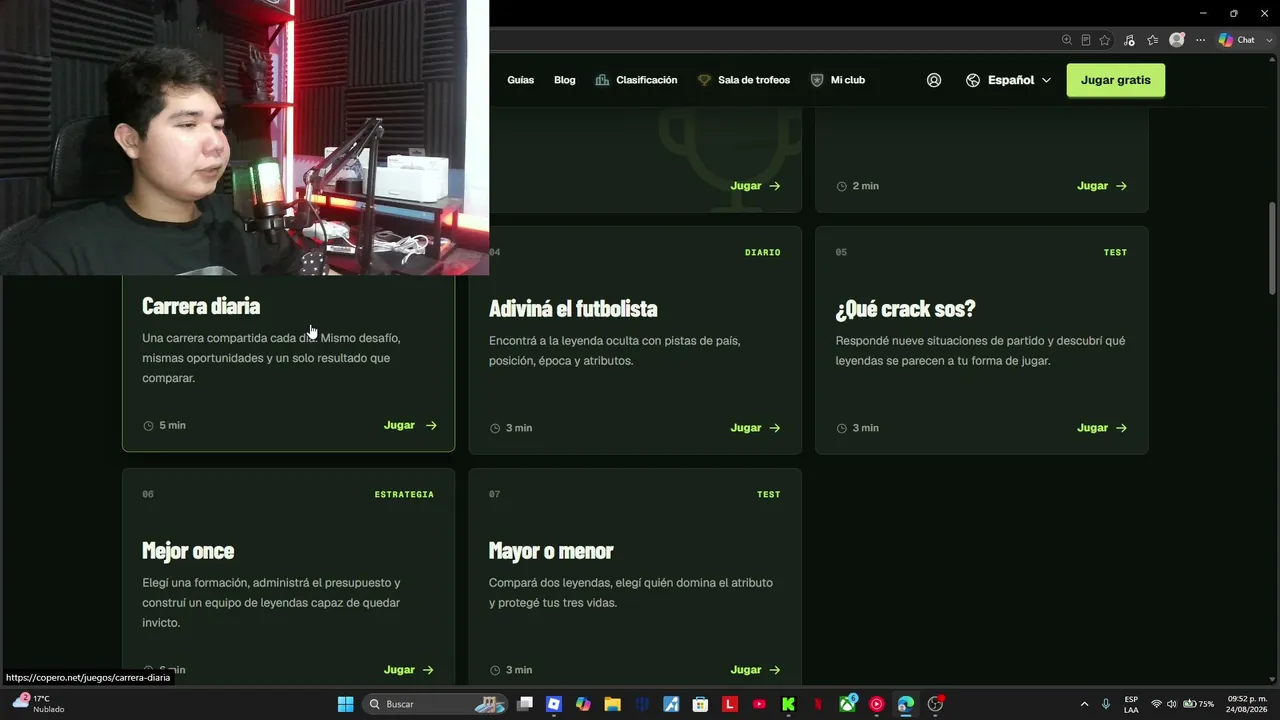Click the browser profile avatar
This screenshot has height=720, width=1280.
click(1177, 40)
